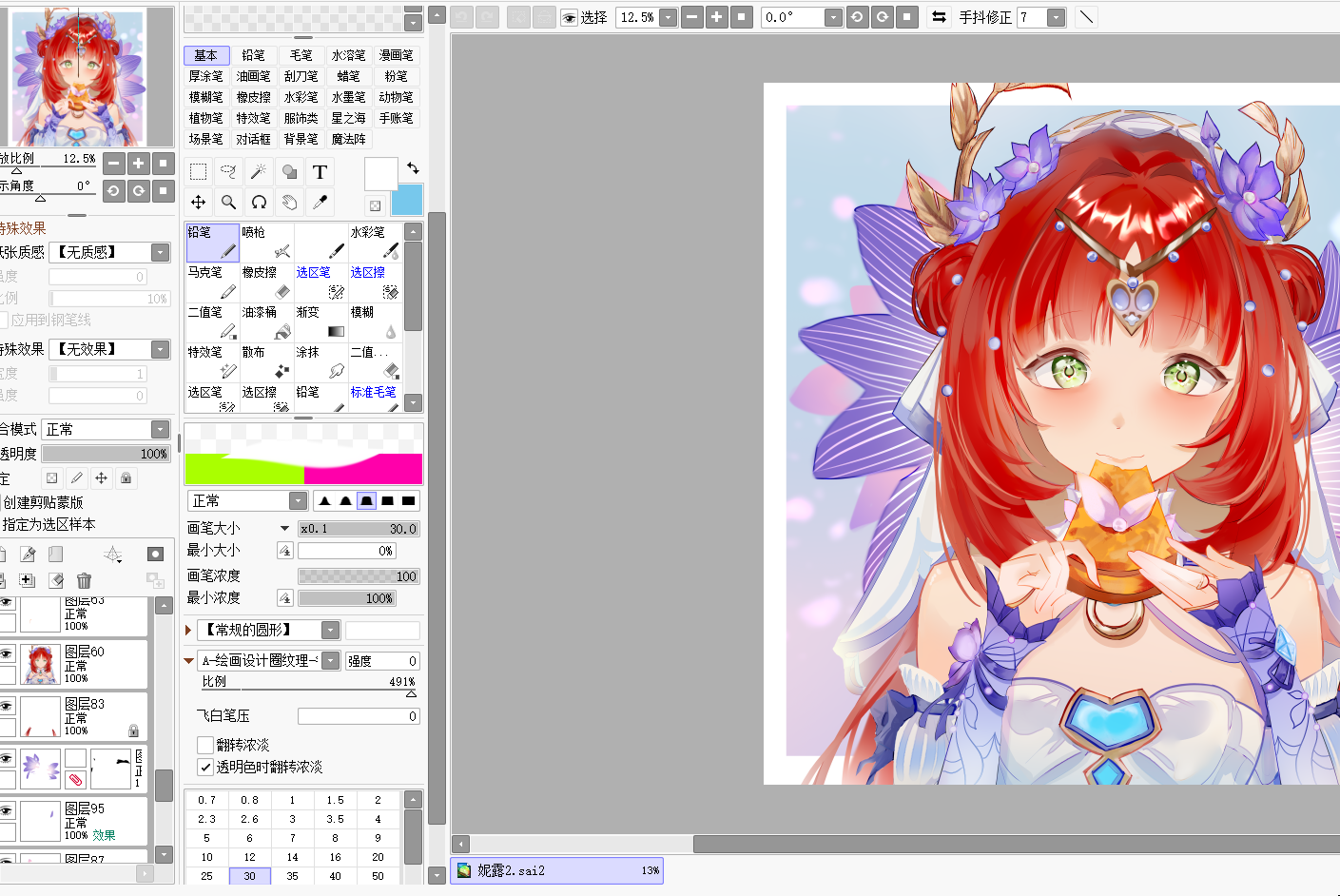Switch to the 魔法阵 brush category tab
1340x896 pixels.
[349, 139]
